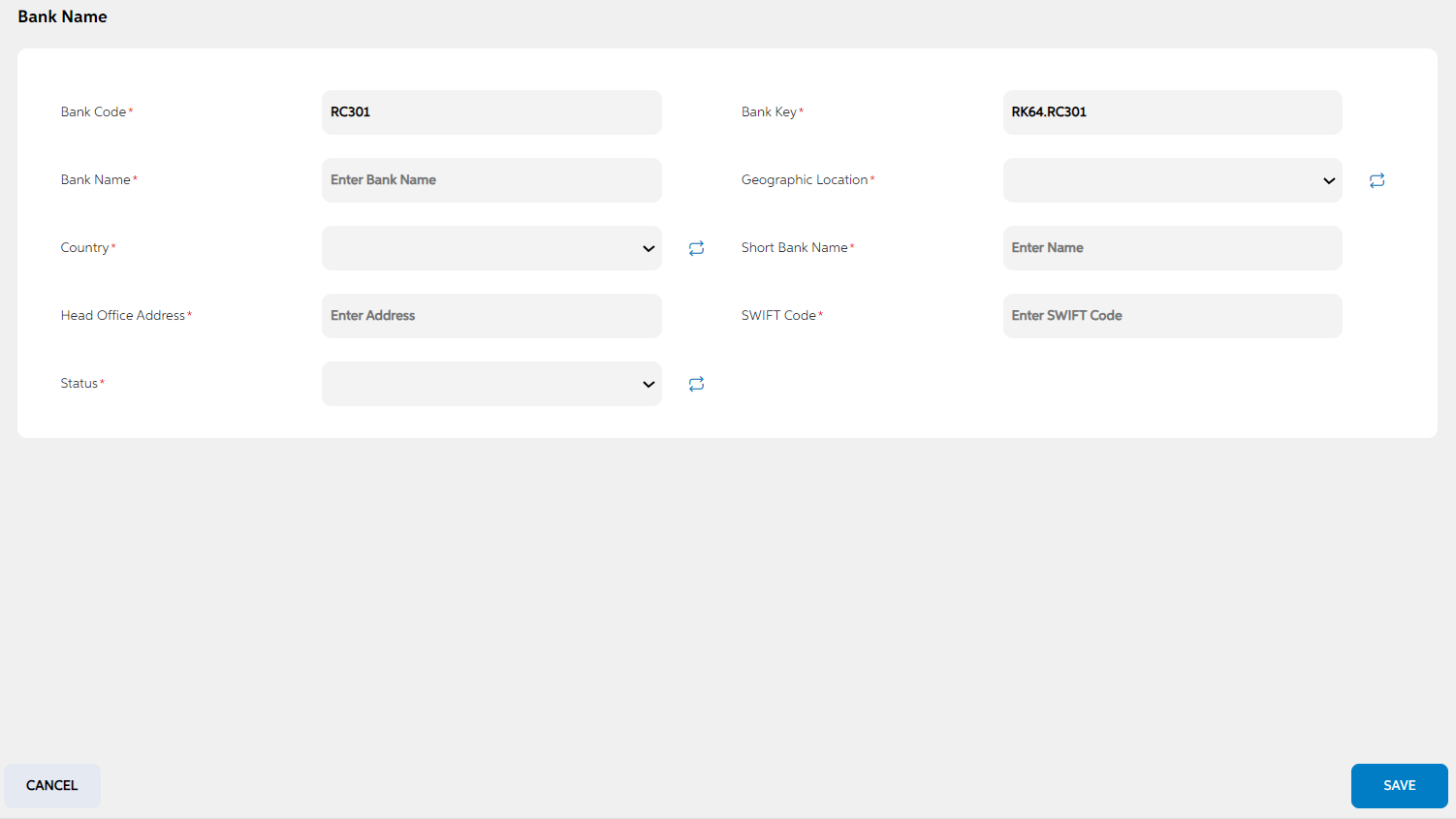The image size is (1456, 819).
Task: Open the Status dropdown
Action: [x=491, y=384]
